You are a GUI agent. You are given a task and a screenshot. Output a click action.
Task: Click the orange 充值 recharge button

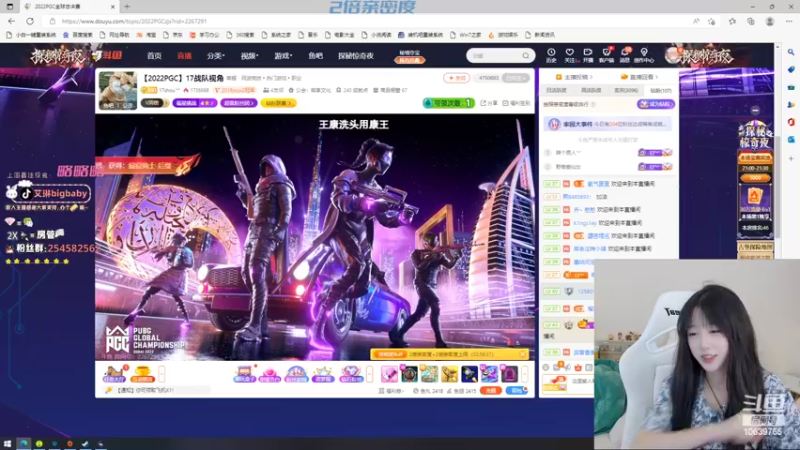coord(491,390)
